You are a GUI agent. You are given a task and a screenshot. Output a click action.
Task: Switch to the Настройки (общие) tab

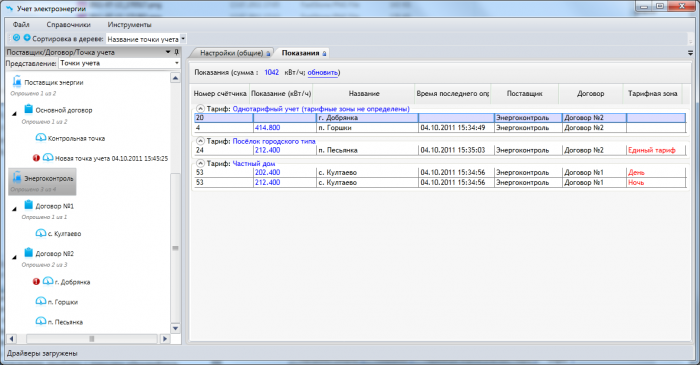(x=232, y=53)
